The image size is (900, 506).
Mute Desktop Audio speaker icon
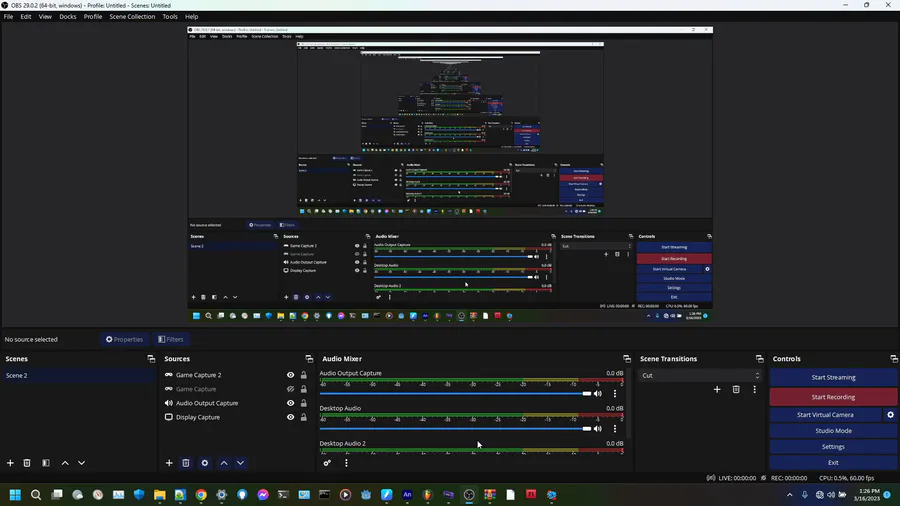(x=598, y=429)
